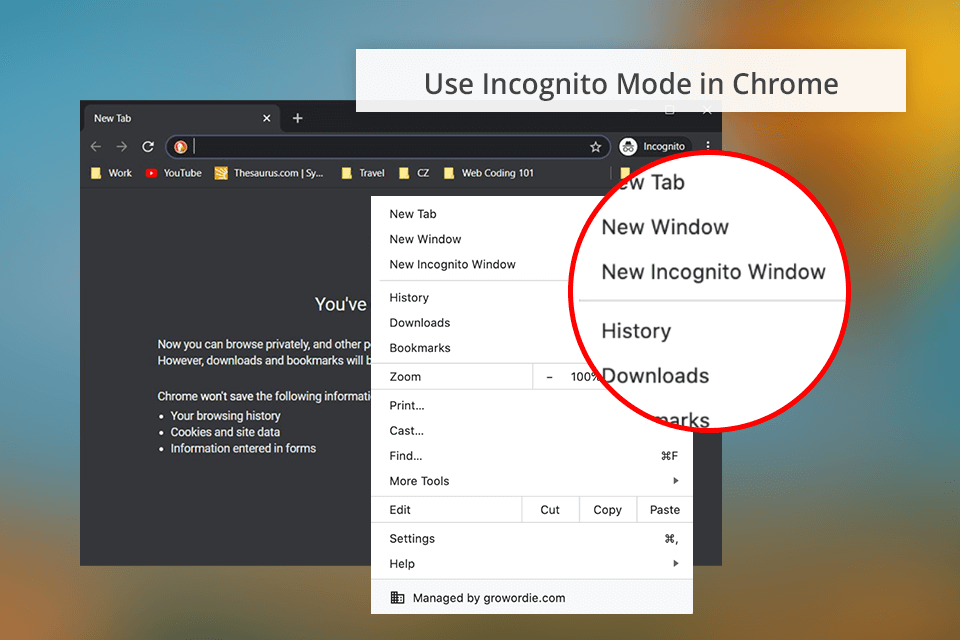Open a new tab with plus button
Viewport: 960px width, 640px height.
[x=298, y=118]
